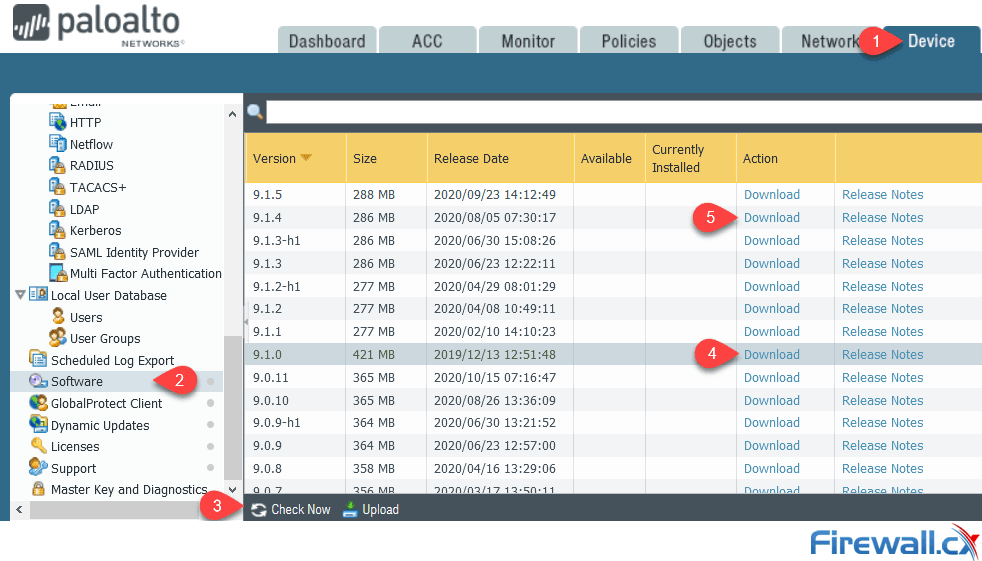
Task: Collapse the Local User Database tree node
Action: tap(19, 295)
